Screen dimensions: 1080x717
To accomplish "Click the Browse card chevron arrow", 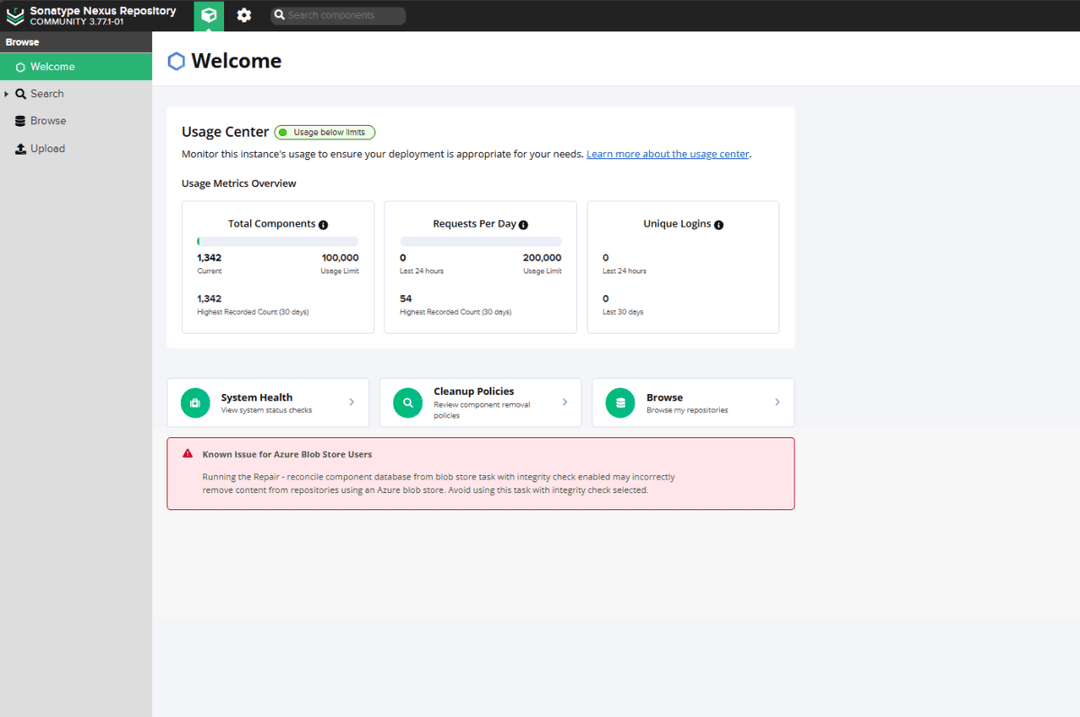I will [x=777, y=402].
